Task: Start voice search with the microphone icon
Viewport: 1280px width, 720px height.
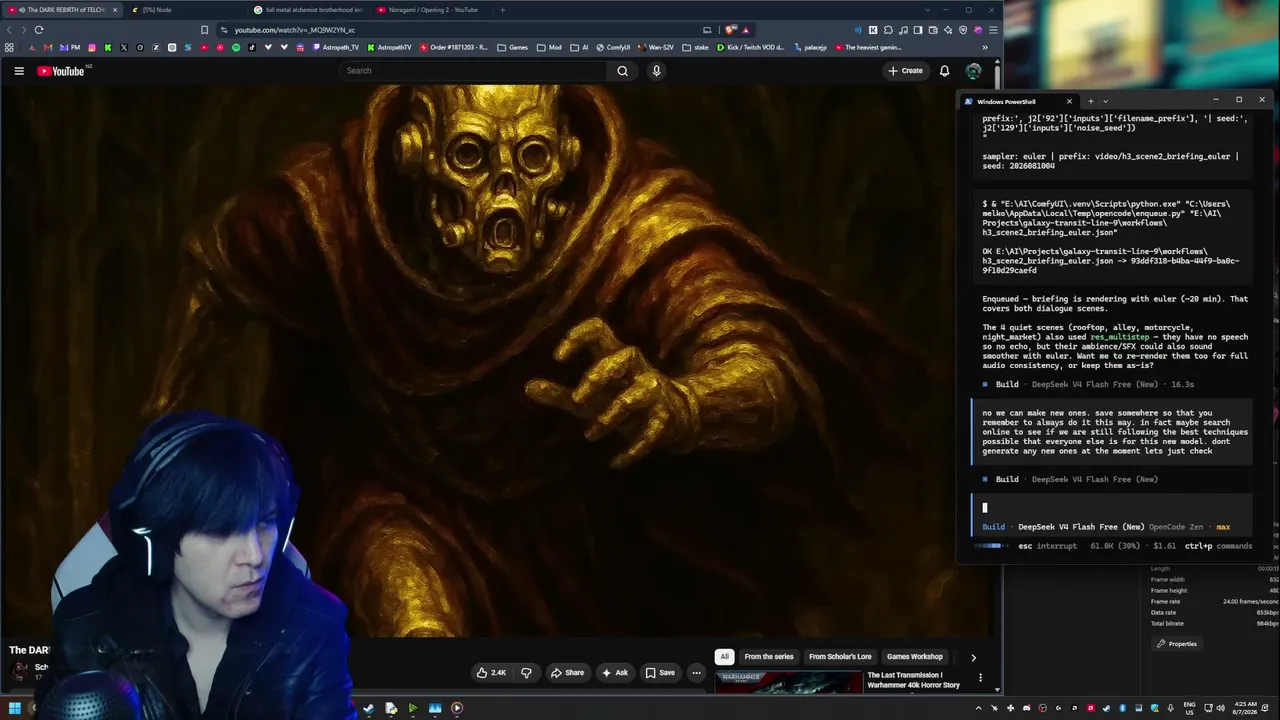Action: coord(656,71)
